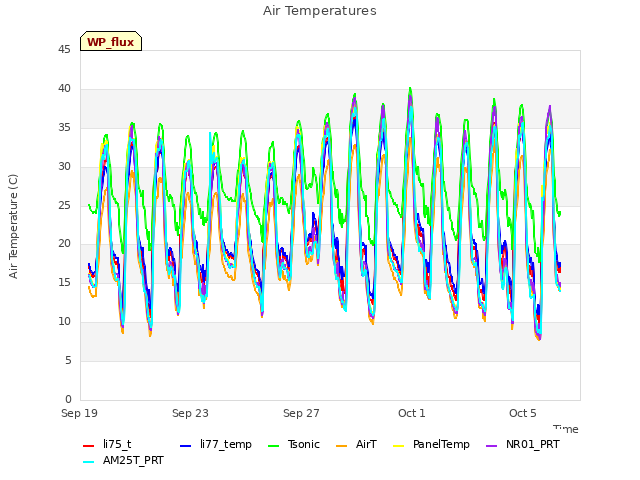Toggle AirT series in legend
This screenshot has width=640, height=480.
(x=356, y=444)
